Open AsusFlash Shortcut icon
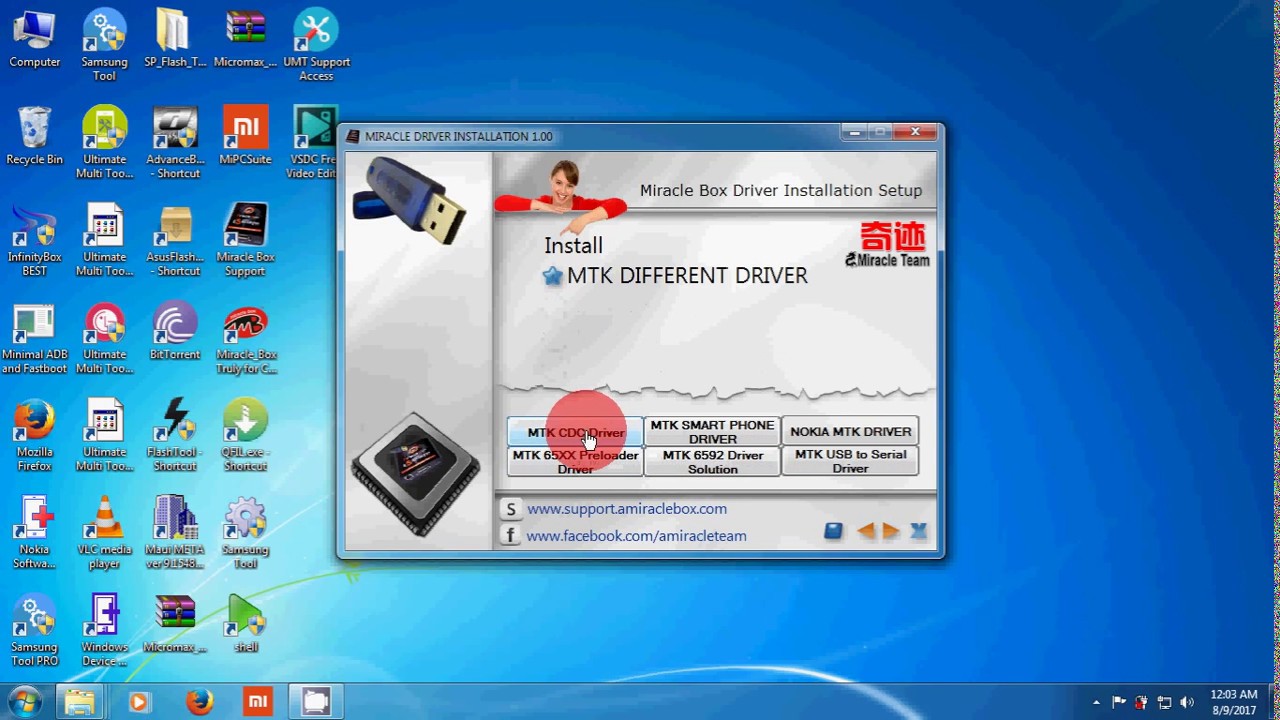 (175, 240)
